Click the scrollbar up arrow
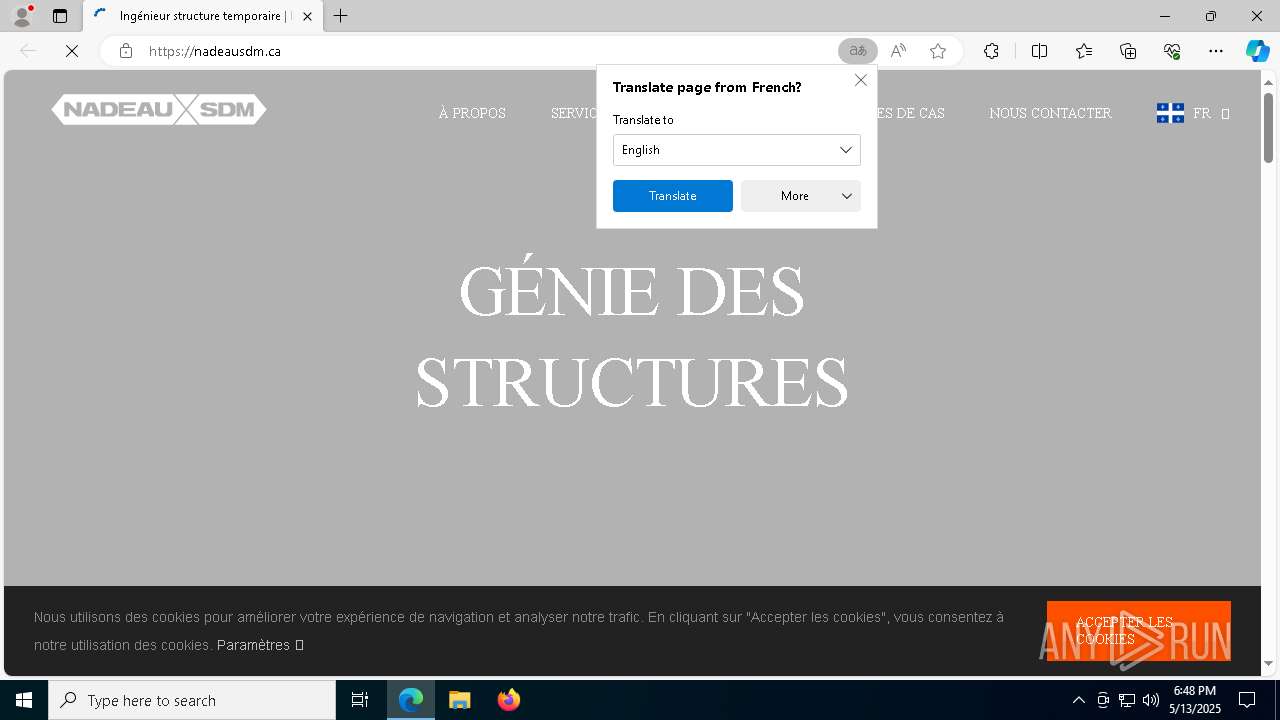This screenshot has height=720, width=1280. tap(1268, 82)
